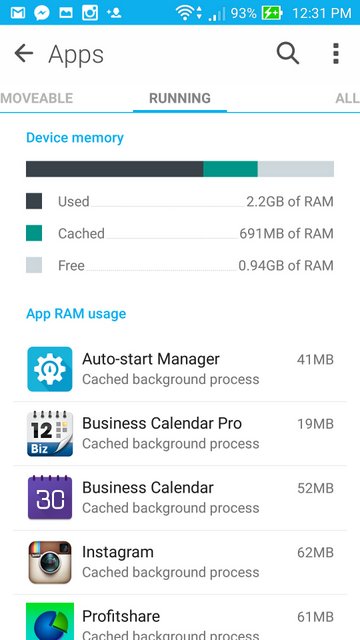Tap the Auto-start Manager gear icon
360x640 pixels.
[x=50, y=369]
